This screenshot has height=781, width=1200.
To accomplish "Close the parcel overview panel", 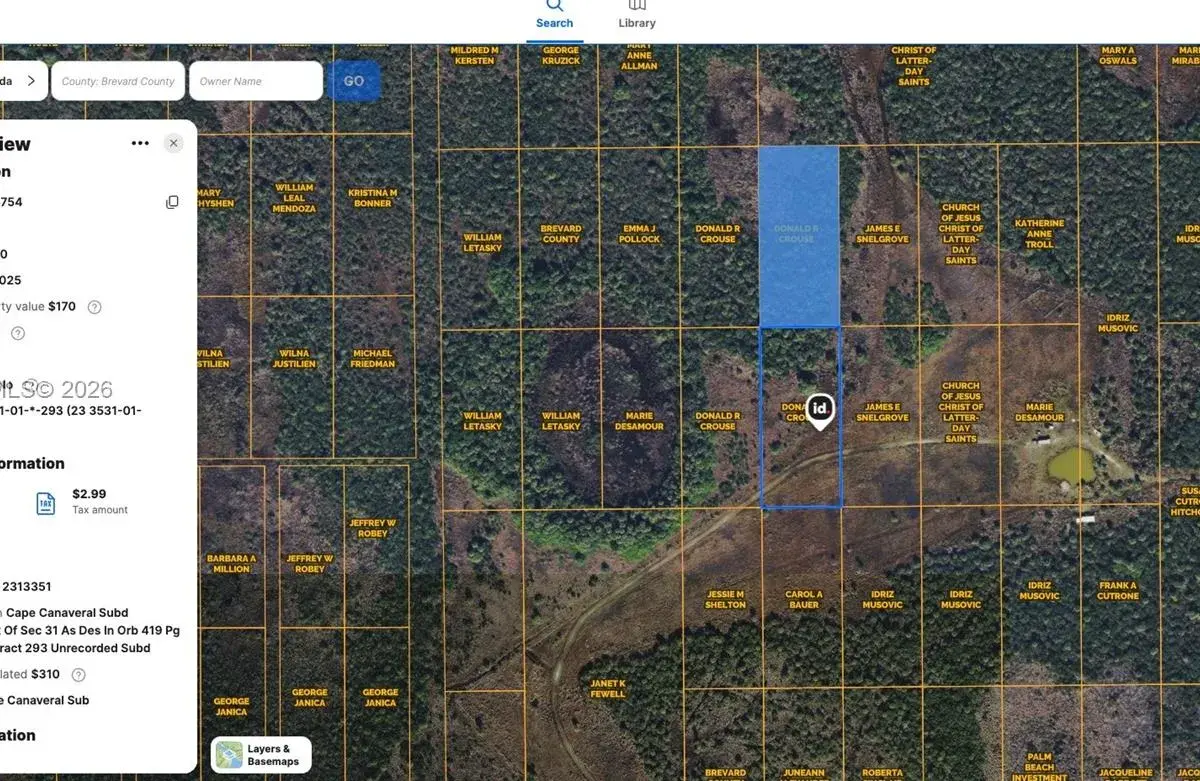I will pyautogui.click(x=174, y=143).
